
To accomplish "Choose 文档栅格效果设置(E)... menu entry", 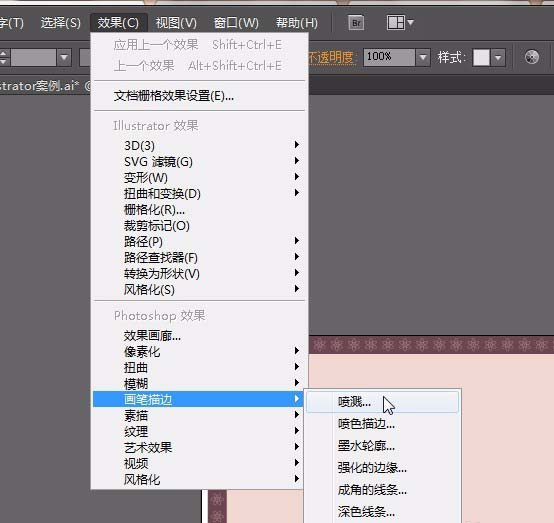I will tap(200, 96).
